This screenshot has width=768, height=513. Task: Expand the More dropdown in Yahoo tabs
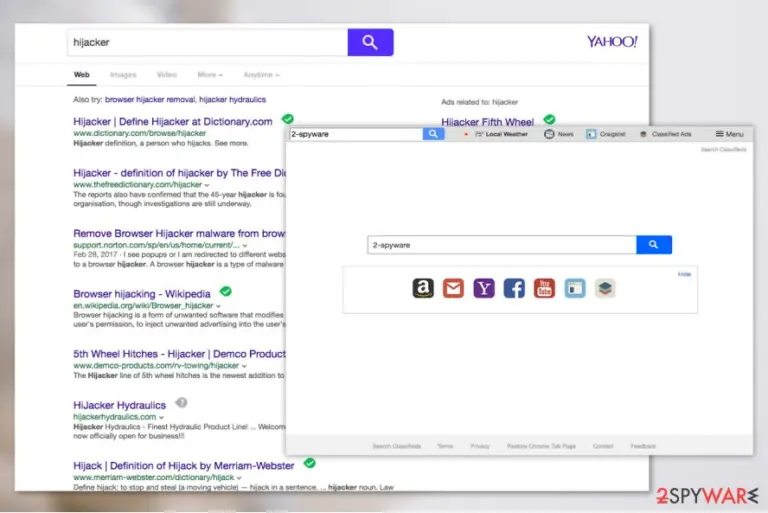210,74
